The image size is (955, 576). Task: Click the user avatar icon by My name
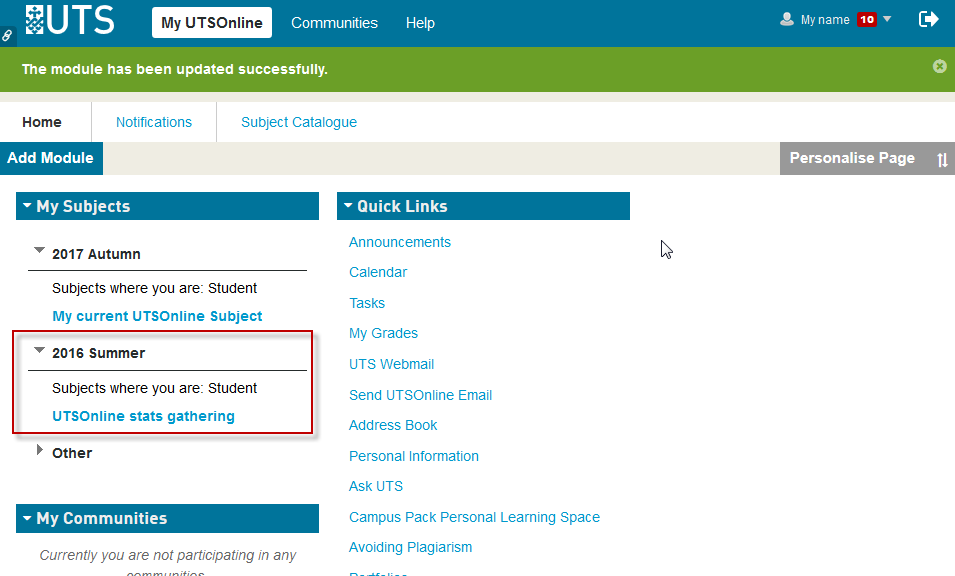coord(787,19)
